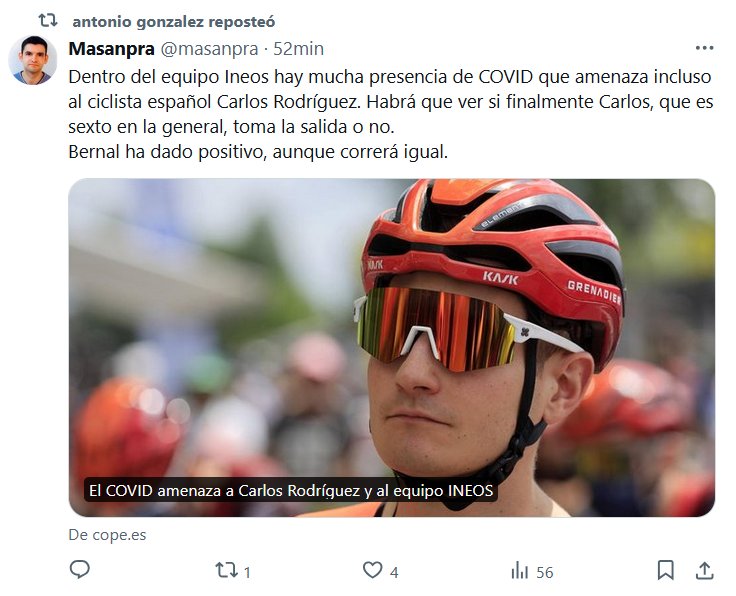This screenshot has height=596, width=736.
Task: Open Masanpra display name link
Action: click(x=112, y=49)
